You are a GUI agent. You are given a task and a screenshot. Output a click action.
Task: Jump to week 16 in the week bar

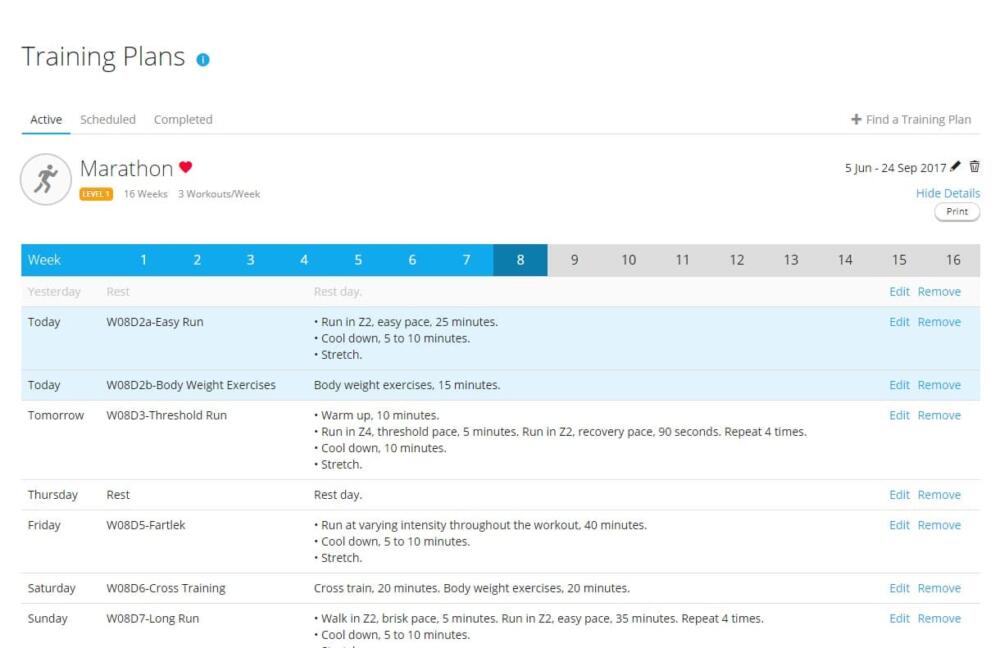(953, 260)
